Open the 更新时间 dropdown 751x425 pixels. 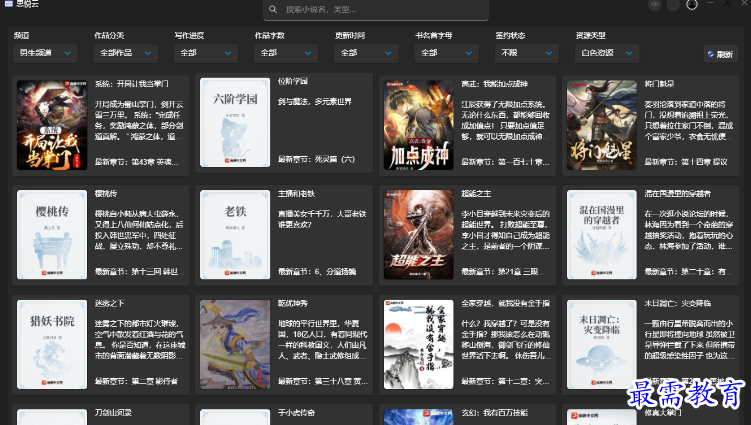coord(366,53)
